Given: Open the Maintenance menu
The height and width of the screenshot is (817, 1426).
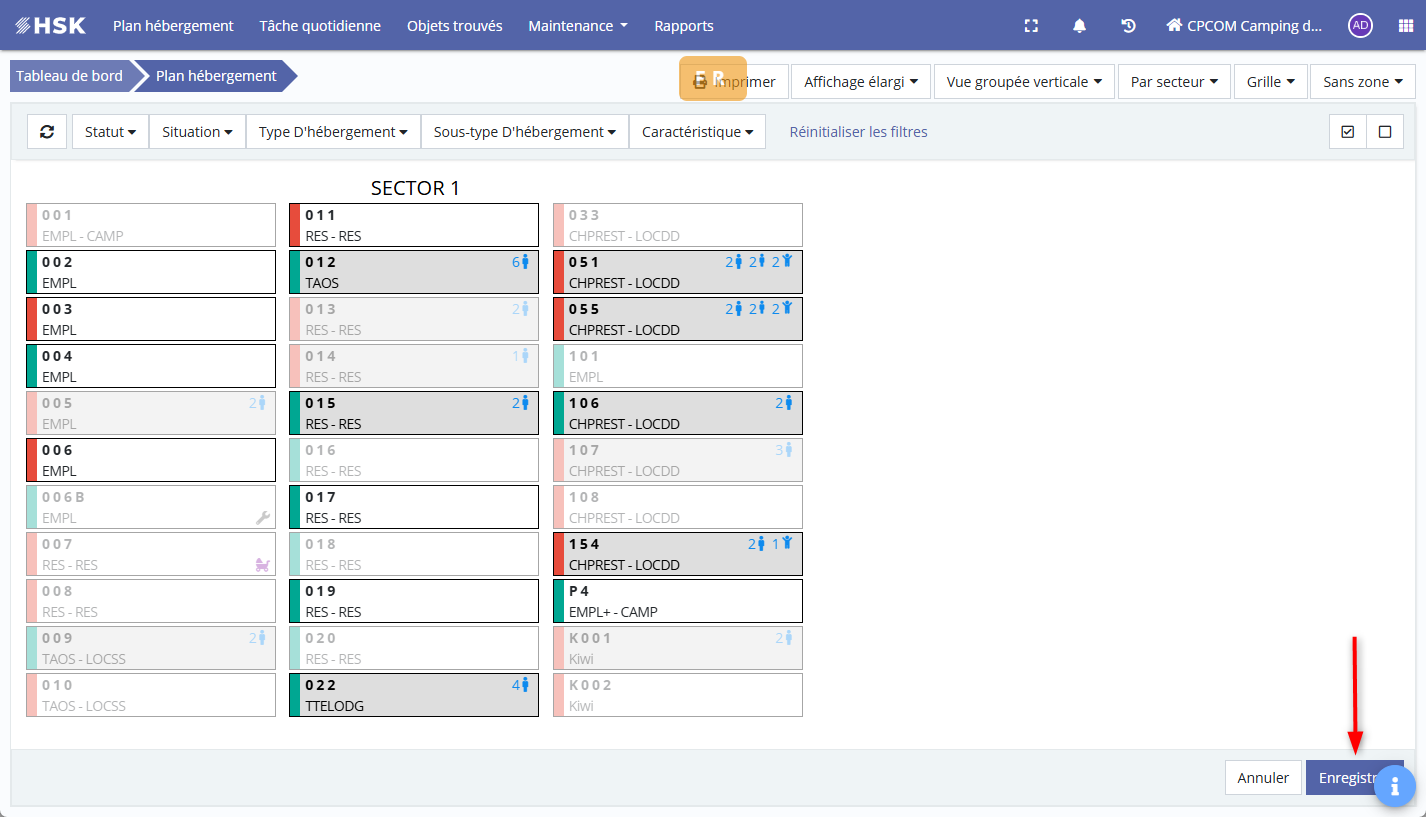Looking at the screenshot, I should coord(577,26).
